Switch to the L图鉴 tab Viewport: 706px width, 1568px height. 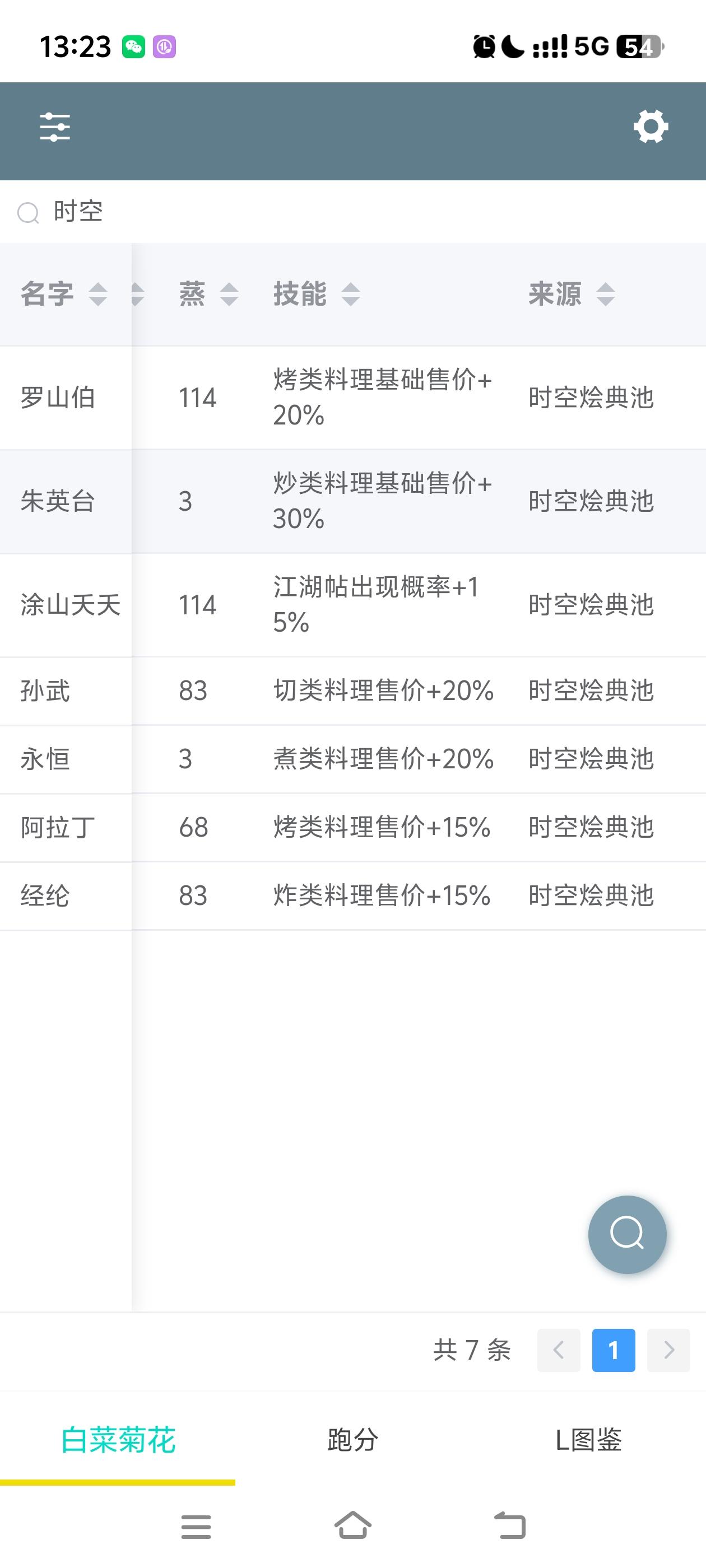tap(588, 1440)
